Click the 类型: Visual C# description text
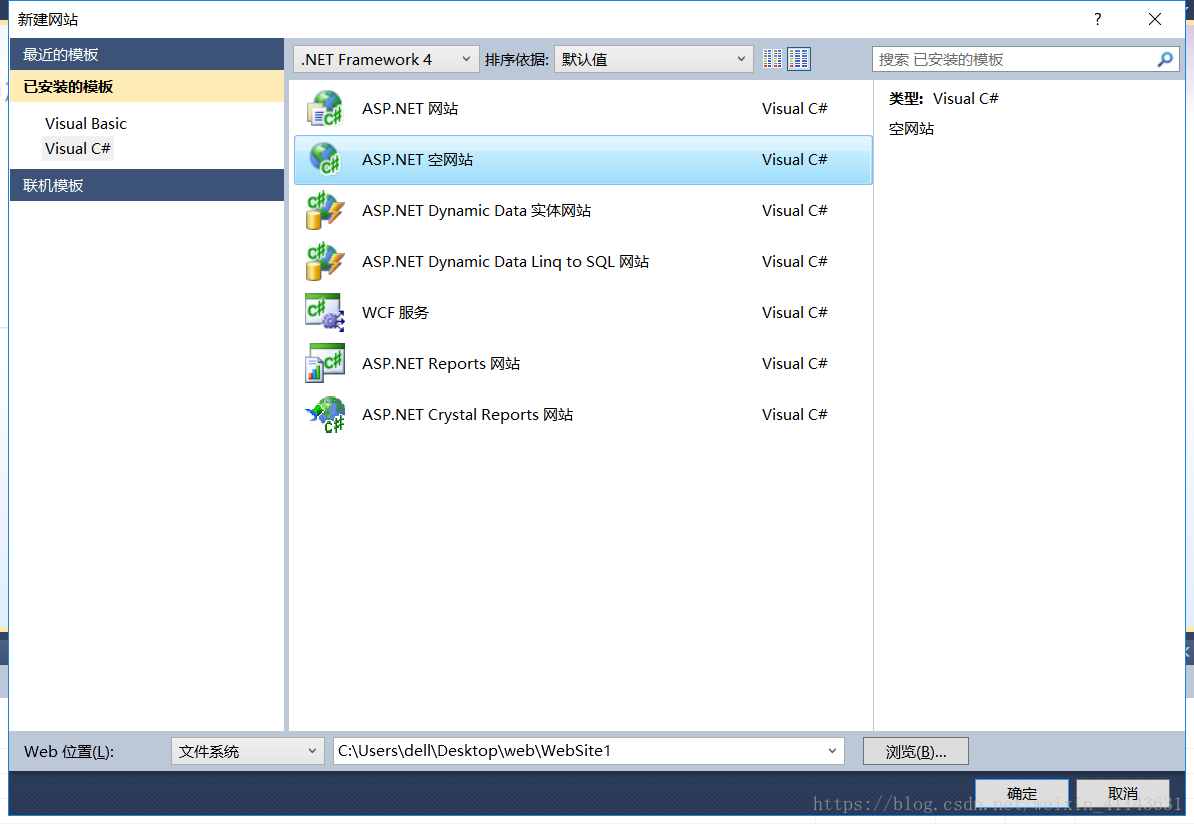The width and height of the screenshot is (1194, 824). (943, 98)
